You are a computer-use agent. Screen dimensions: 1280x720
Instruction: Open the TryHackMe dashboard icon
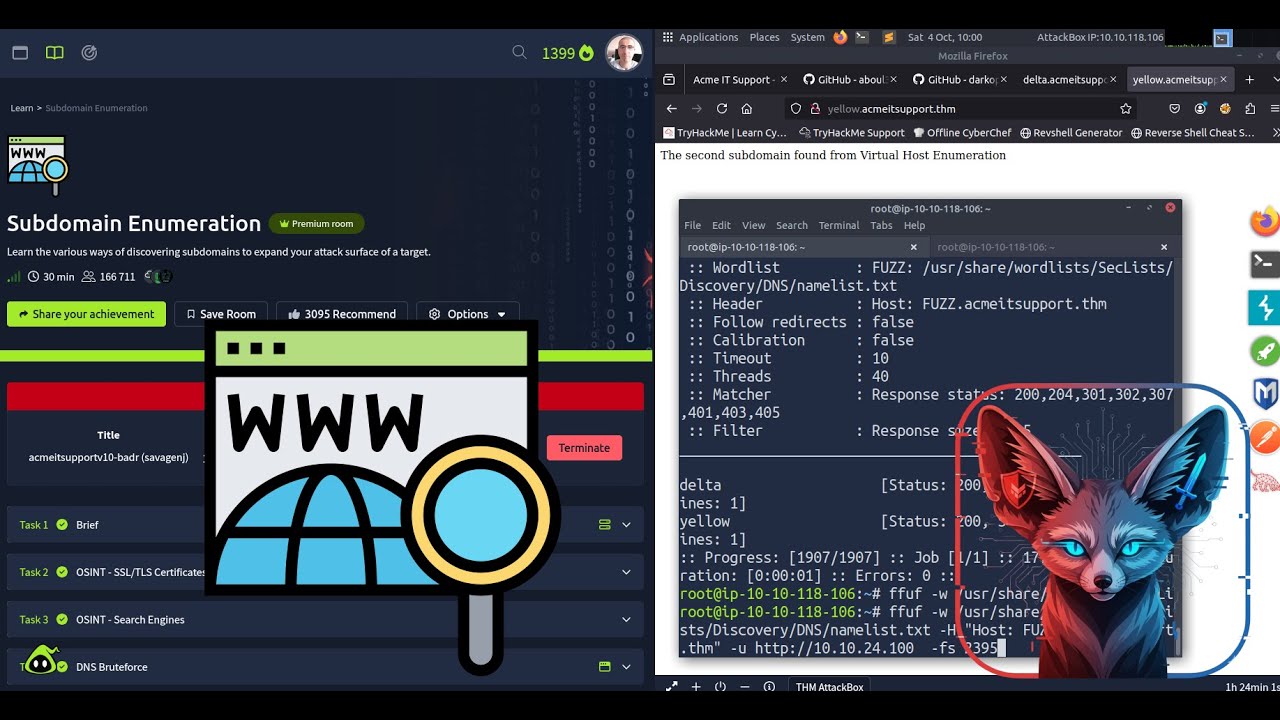click(x=20, y=53)
